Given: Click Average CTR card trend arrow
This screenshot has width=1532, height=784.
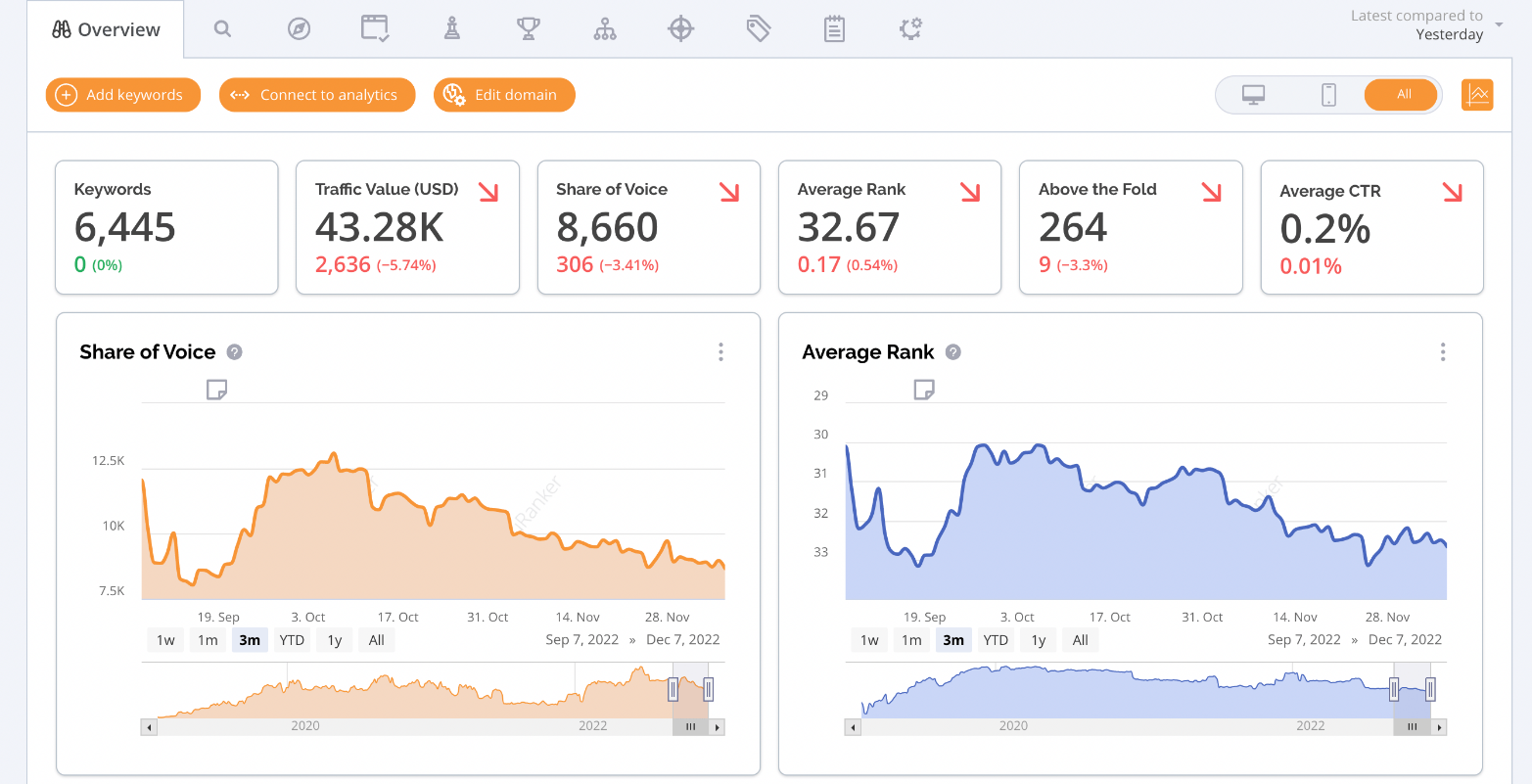Looking at the screenshot, I should tap(1453, 192).
